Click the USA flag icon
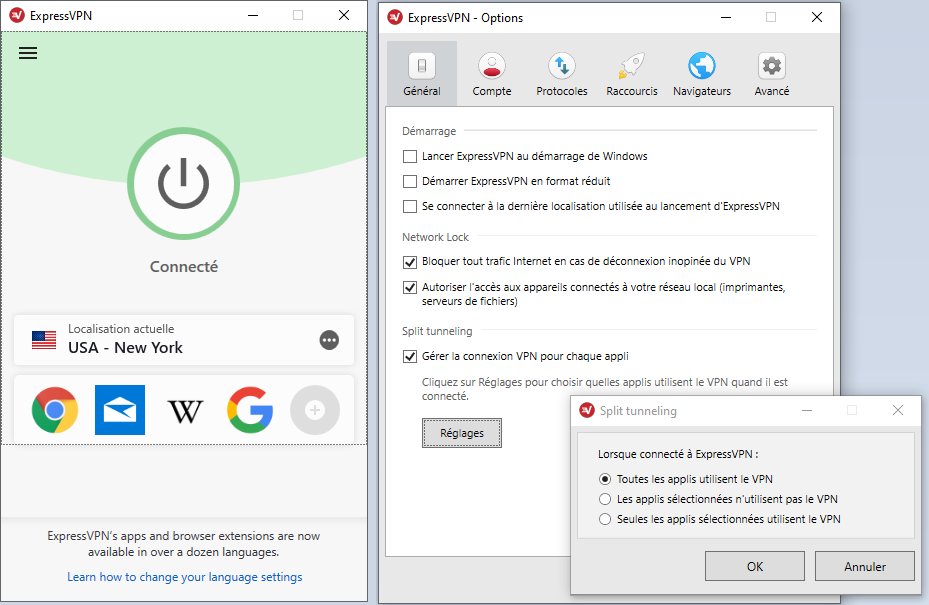Viewport: 929px width, 605px height. (x=44, y=340)
